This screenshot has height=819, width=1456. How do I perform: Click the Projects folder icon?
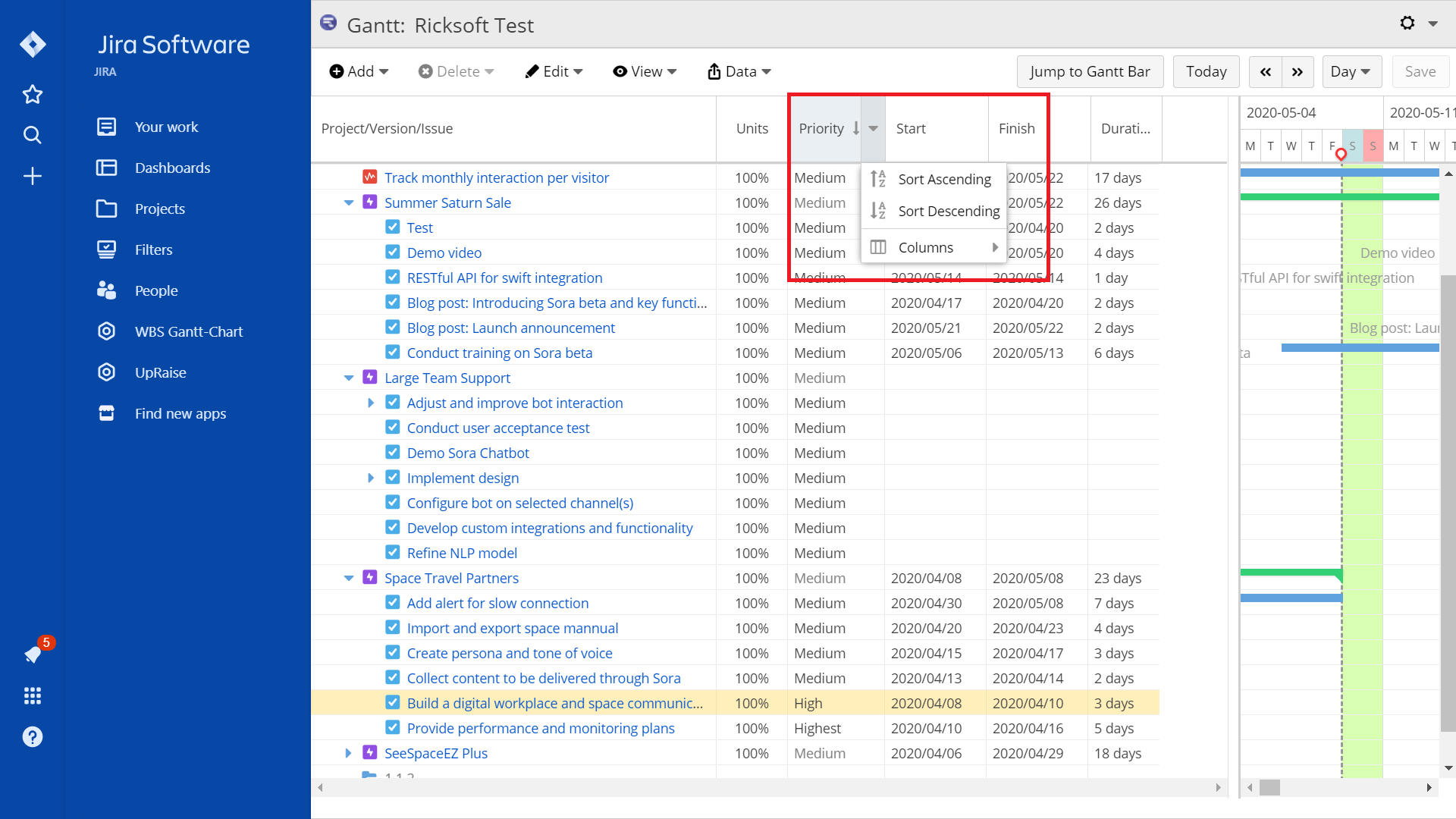pyautogui.click(x=107, y=209)
